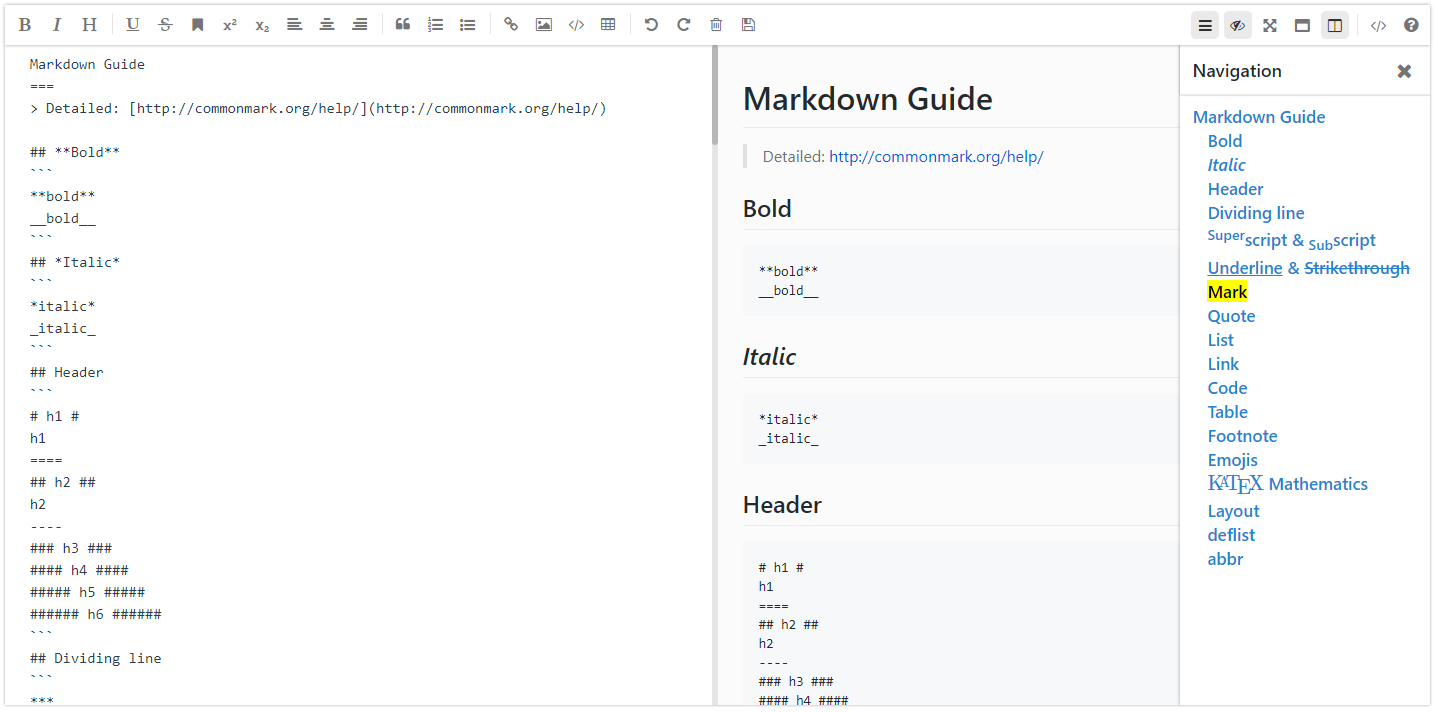1438x712 pixels.
Task: Open the help question mark icon
Action: [1411, 25]
